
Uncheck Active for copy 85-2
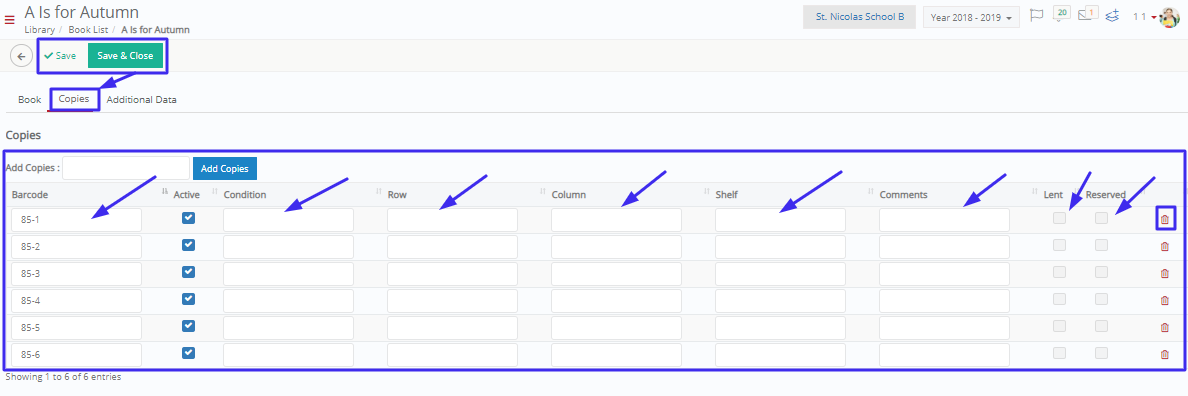click(189, 245)
